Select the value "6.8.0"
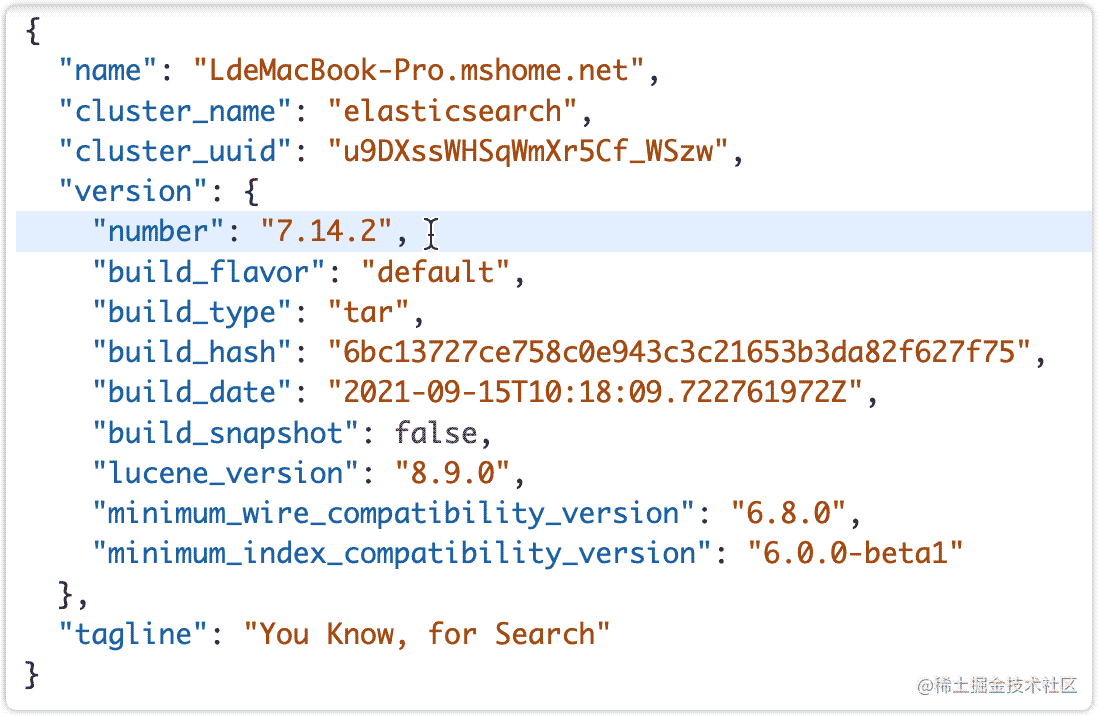This screenshot has height=716, width=1098. (x=788, y=514)
